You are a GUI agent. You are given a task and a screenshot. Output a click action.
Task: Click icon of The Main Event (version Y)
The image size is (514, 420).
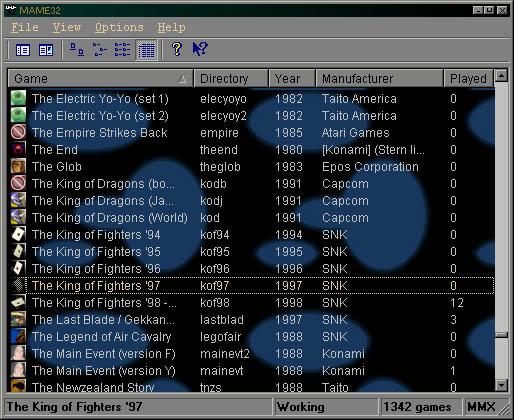18,370
